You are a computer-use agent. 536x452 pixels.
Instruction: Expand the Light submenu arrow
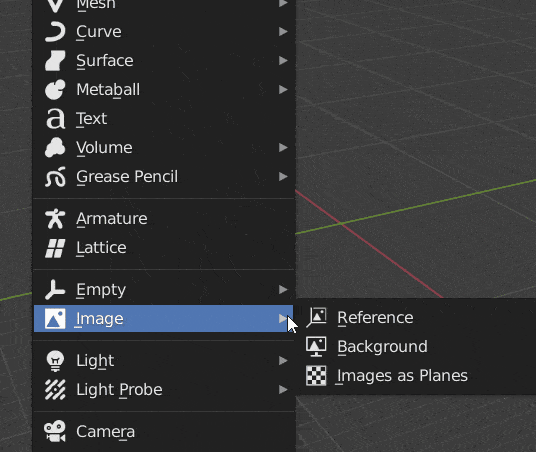(283, 360)
